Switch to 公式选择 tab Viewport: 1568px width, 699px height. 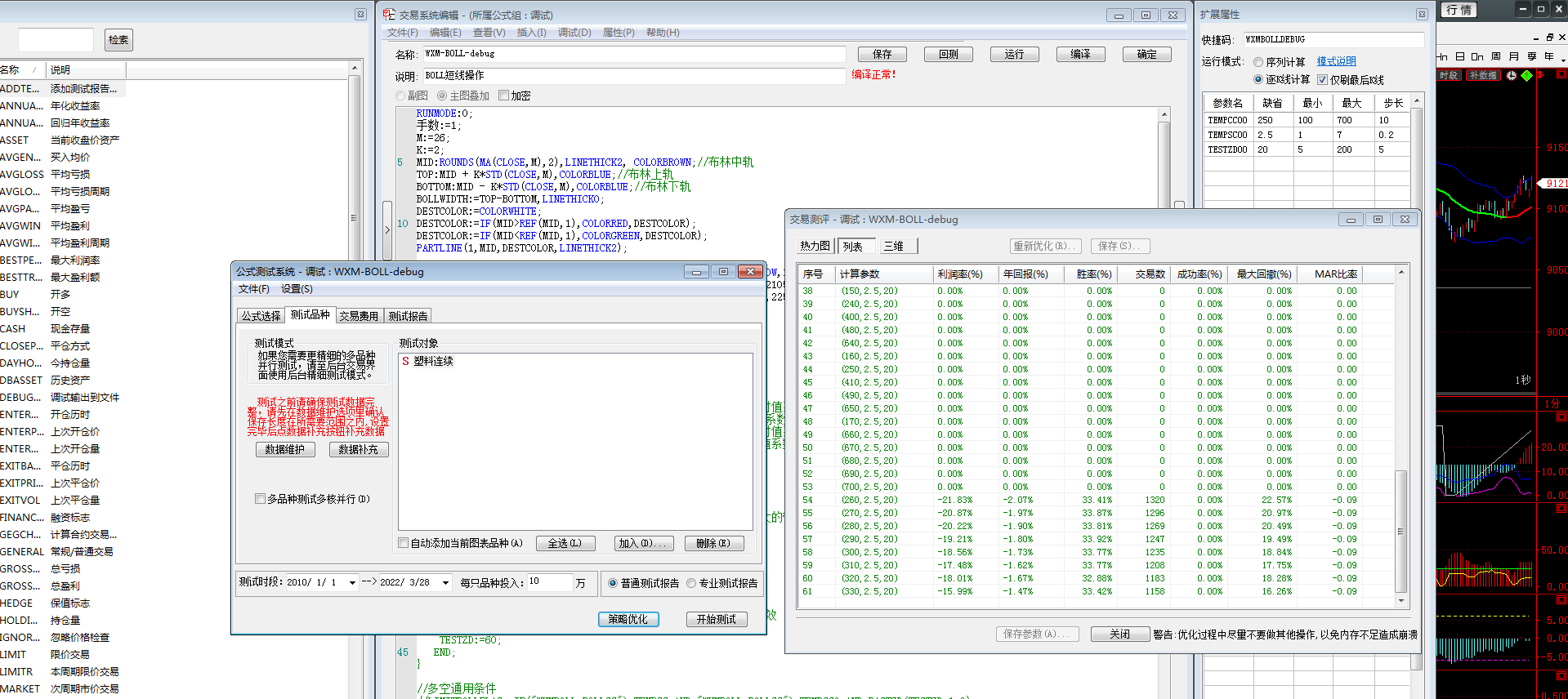261,316
